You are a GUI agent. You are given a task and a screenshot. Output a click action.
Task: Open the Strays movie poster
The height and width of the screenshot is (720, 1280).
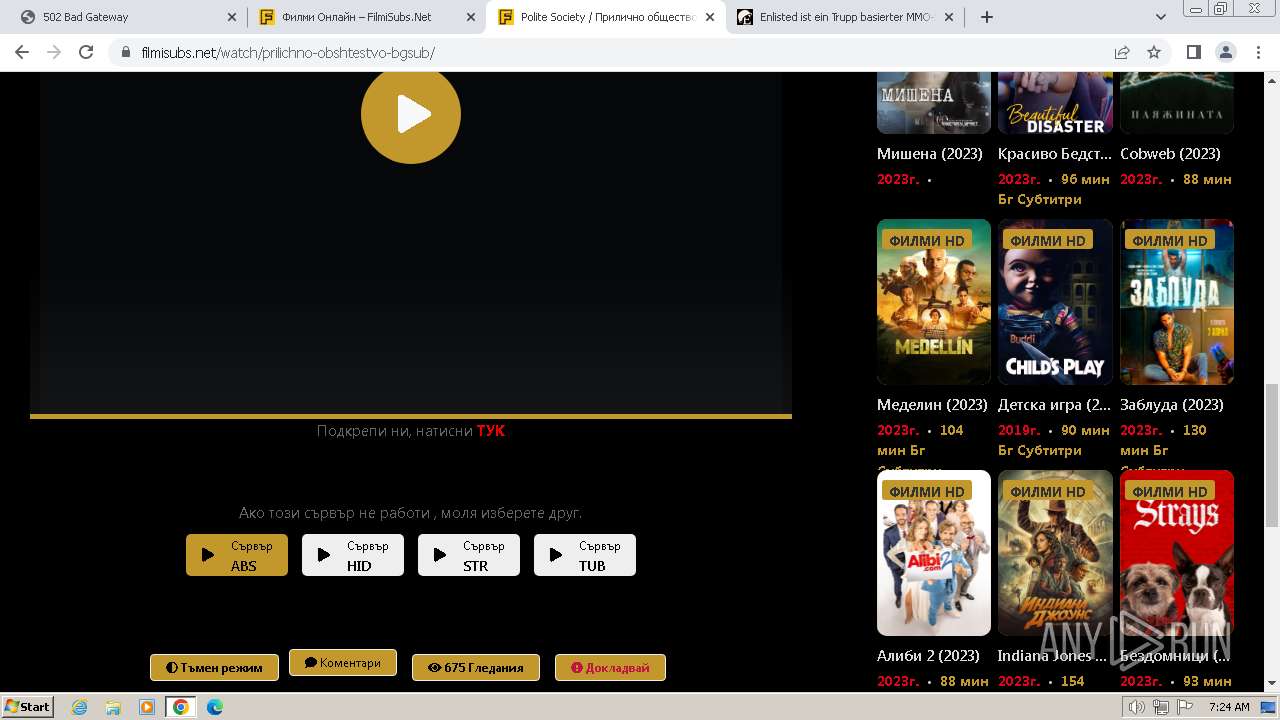(x=1177, y=553)
